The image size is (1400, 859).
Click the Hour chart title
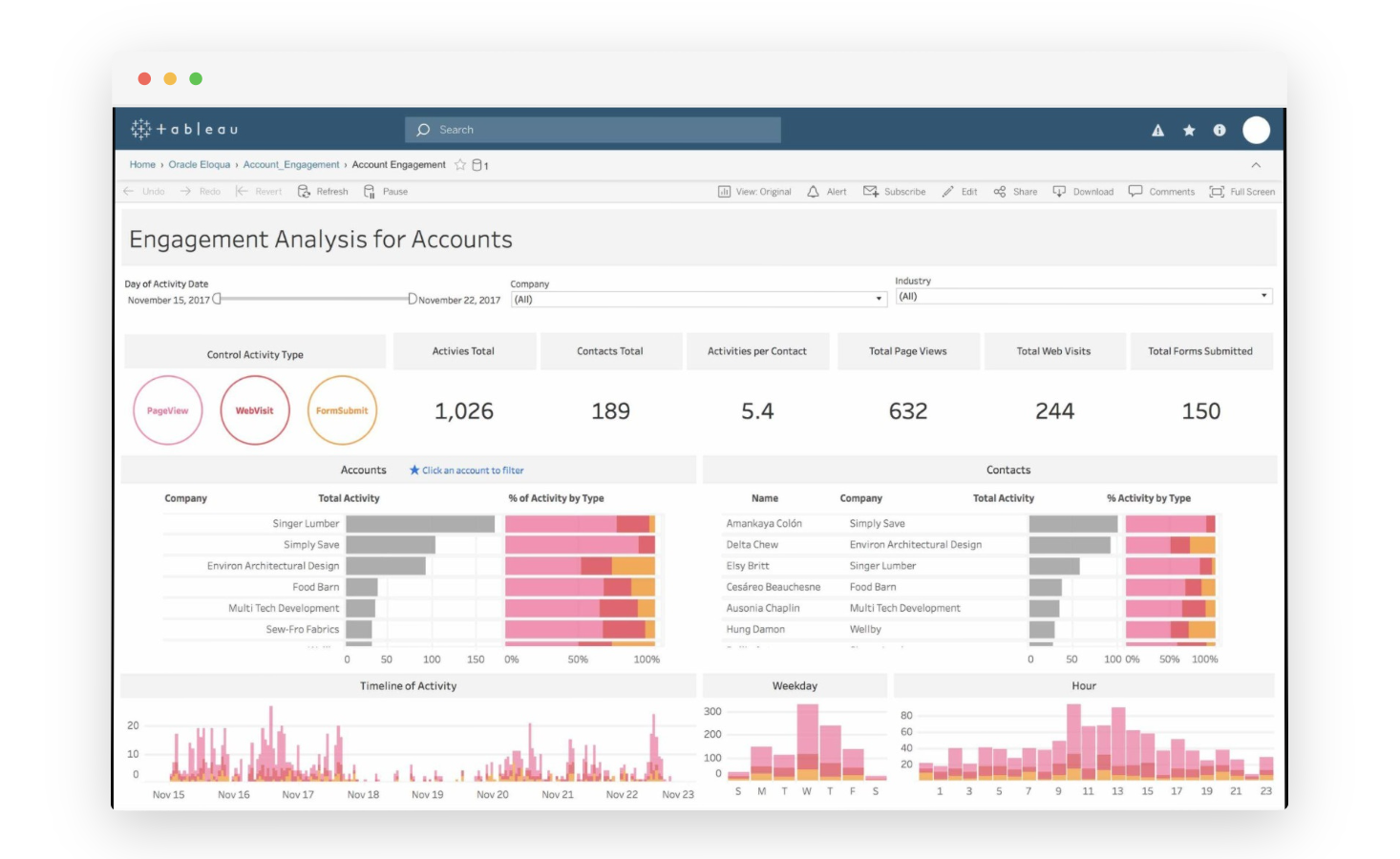[x=1084, y=686]
